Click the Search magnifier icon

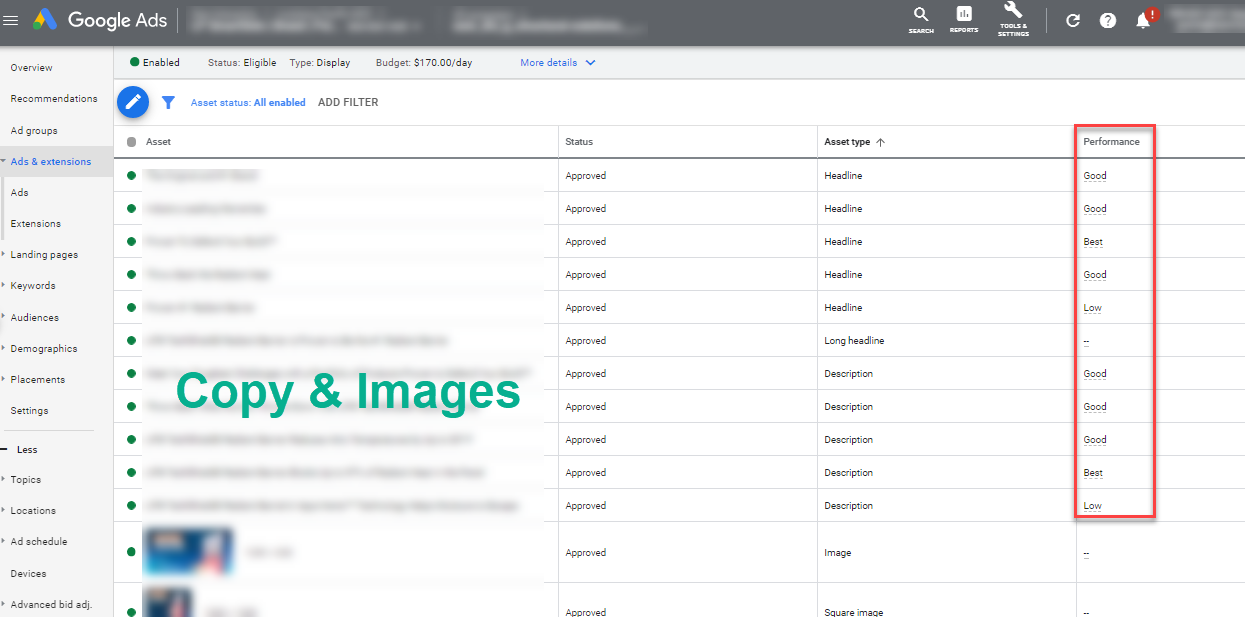pos(921,17)
